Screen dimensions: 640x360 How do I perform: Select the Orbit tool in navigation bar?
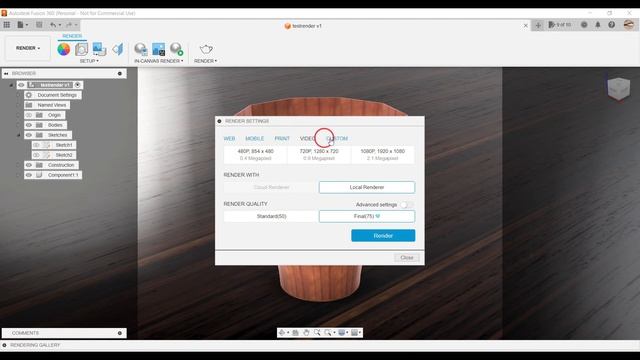[282, 333]
